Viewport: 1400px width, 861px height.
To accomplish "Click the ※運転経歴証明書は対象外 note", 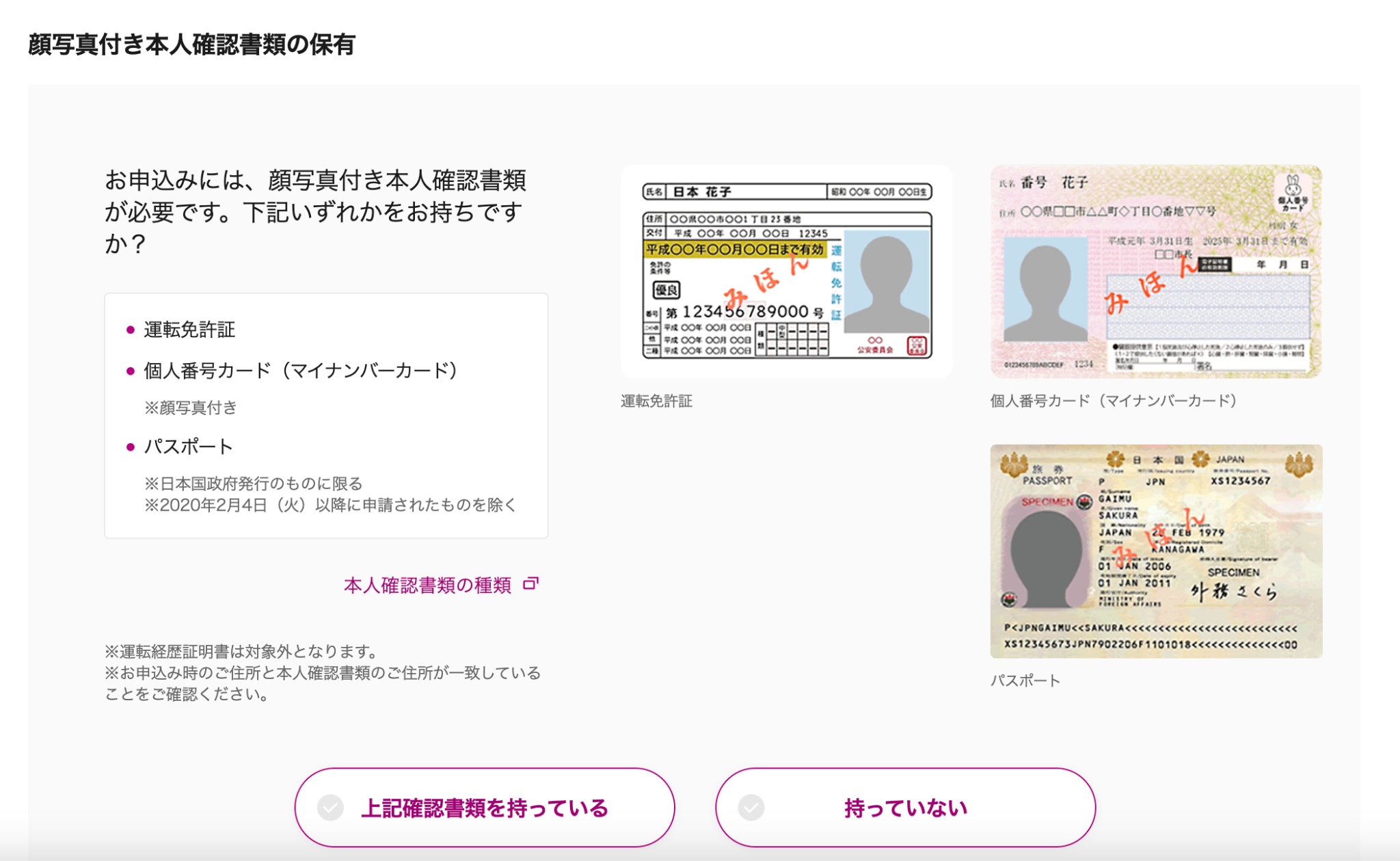I will click(241, 651).
